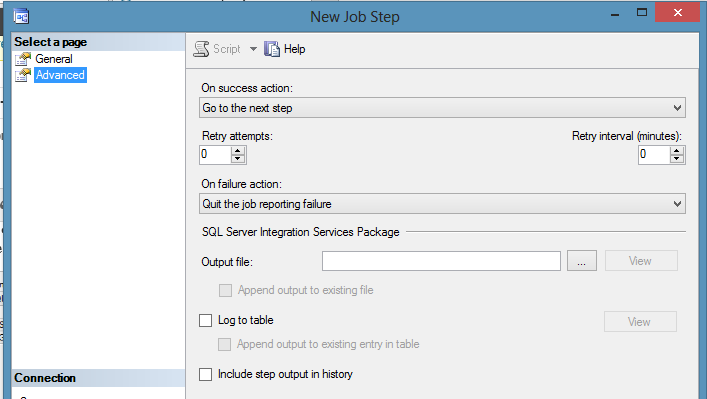
Task: Increase Retry interval with up arrow
Action: pyautogui.click(x=677, y=151)
